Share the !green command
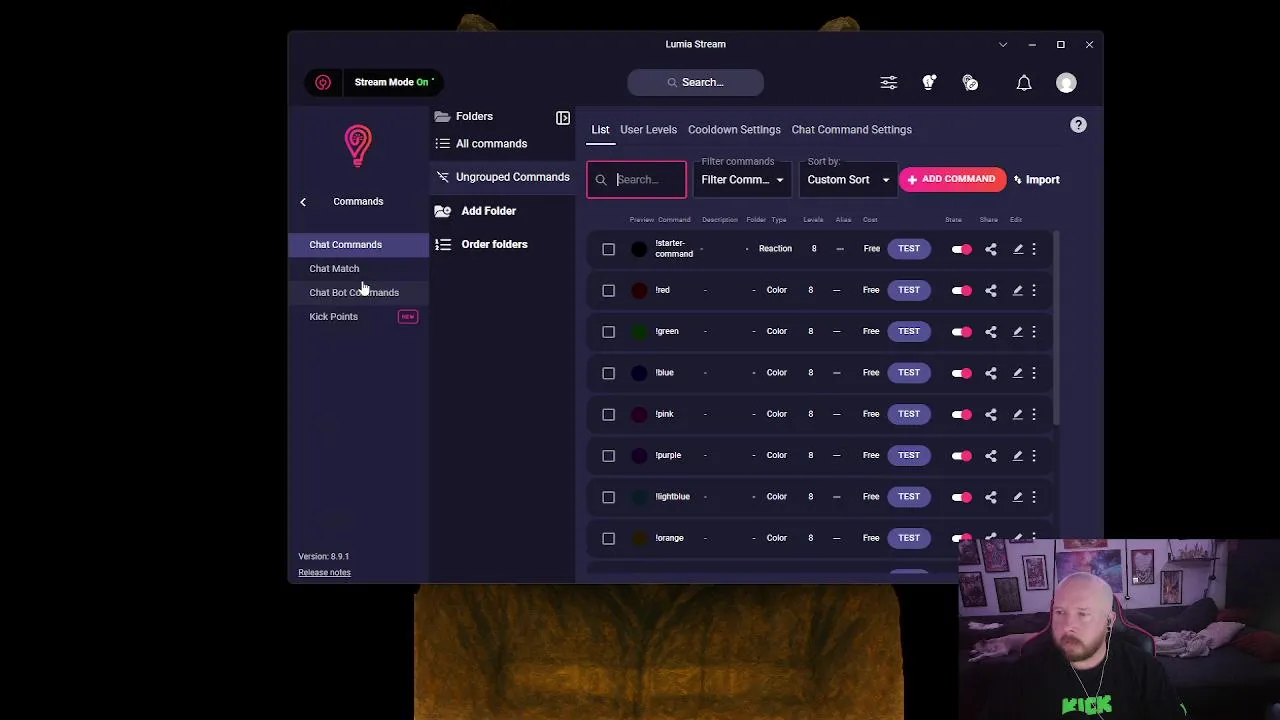1280x720 pixels. tap(991, 332)
